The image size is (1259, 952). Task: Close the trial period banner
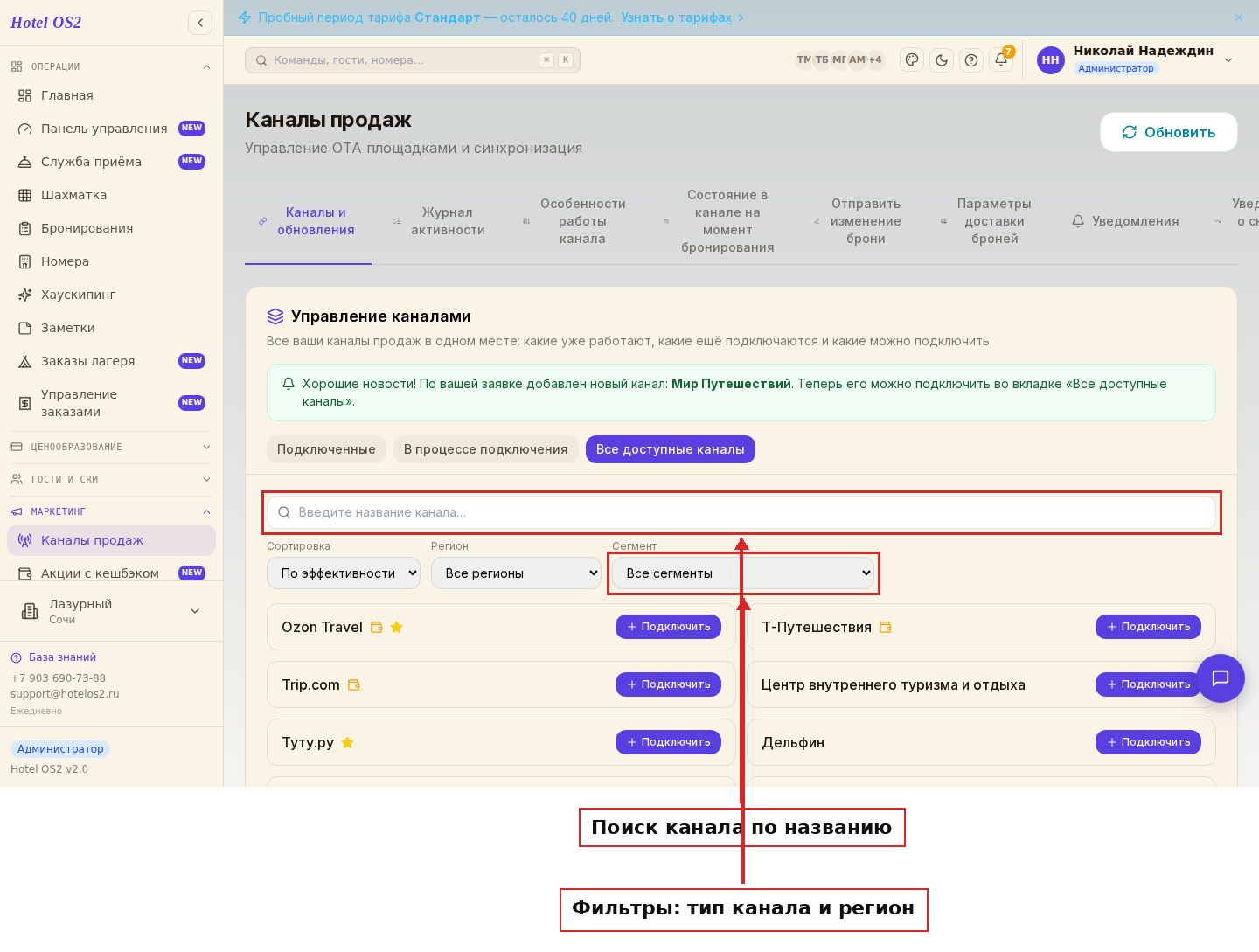point(1239,17)
